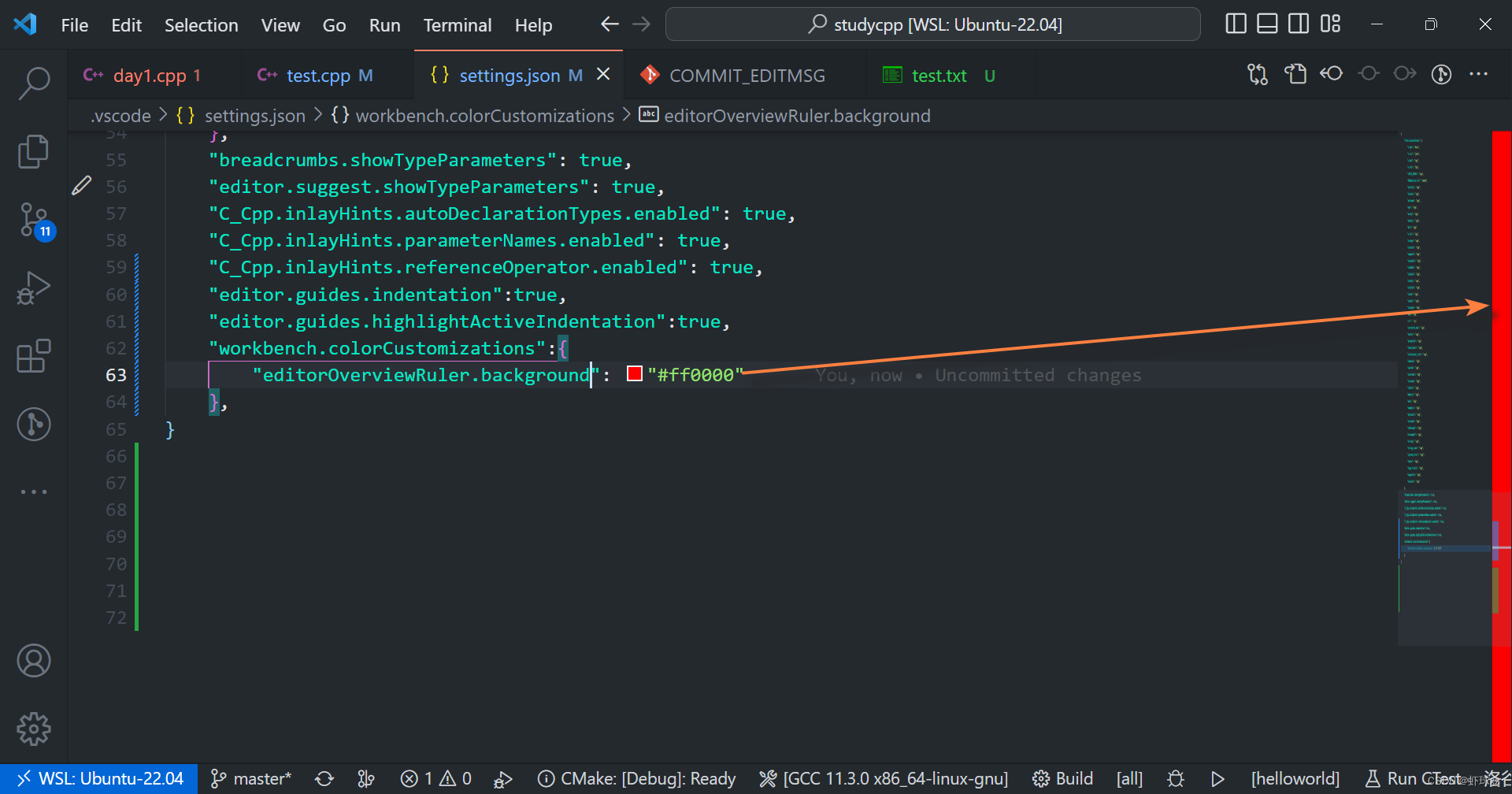Screen dimensions: 1512x794
Task: Click the CMake Build button
Action: (1063, 779)
